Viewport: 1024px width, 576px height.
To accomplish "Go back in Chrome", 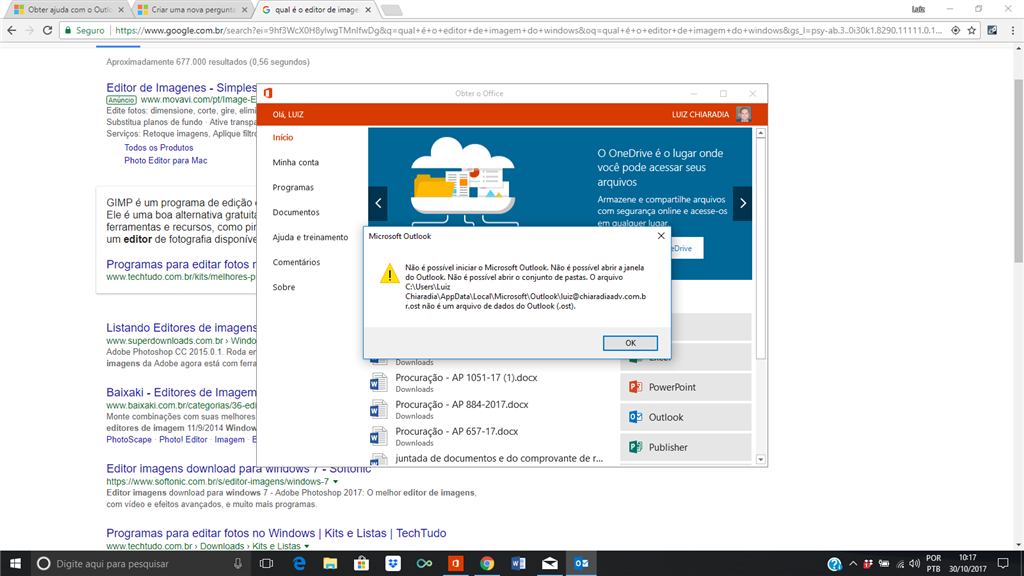I will [x=12, y=30].
